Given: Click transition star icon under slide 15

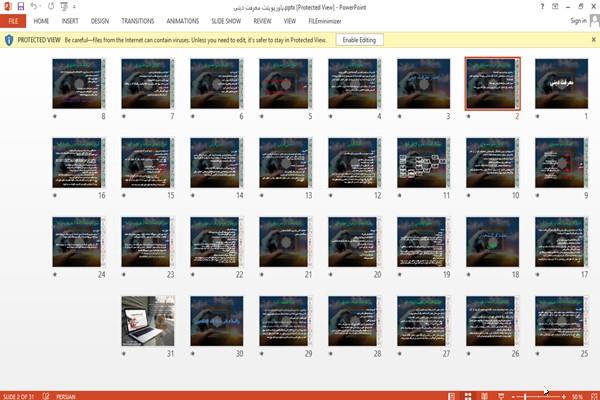Looking at the screenshot, I should (124, 196).
